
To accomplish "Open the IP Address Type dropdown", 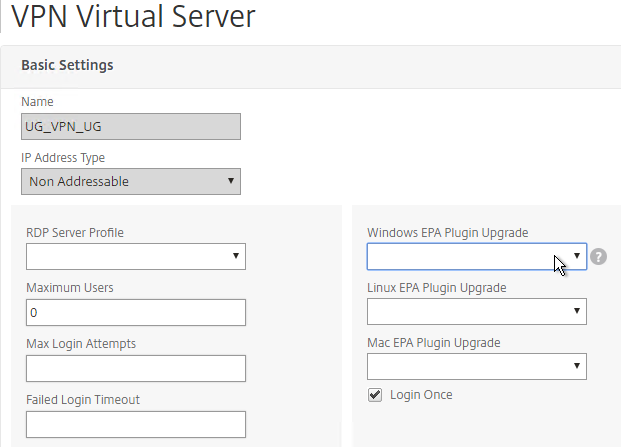I will [x=131, y=181].
